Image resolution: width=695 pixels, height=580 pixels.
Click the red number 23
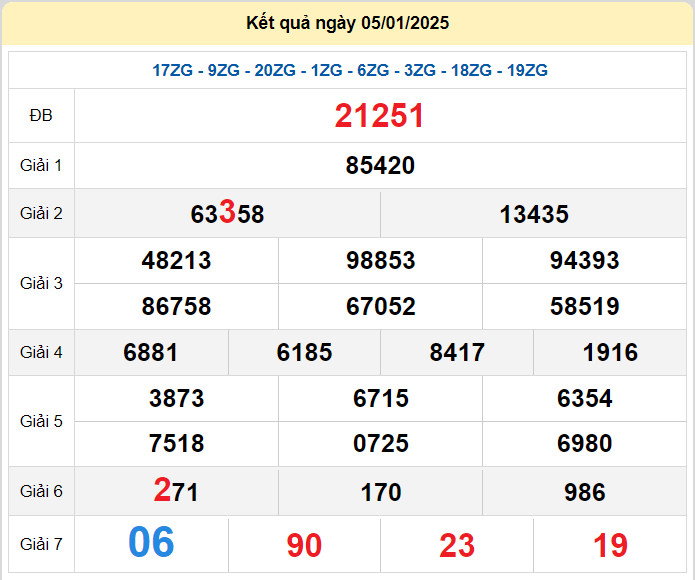pos(457,545)
